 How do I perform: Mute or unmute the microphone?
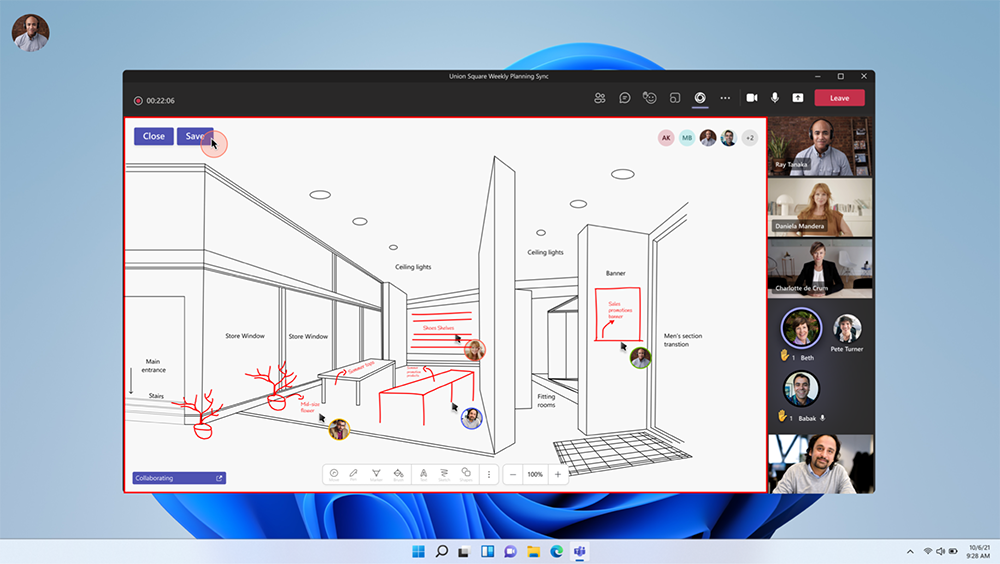coord(775,98)
